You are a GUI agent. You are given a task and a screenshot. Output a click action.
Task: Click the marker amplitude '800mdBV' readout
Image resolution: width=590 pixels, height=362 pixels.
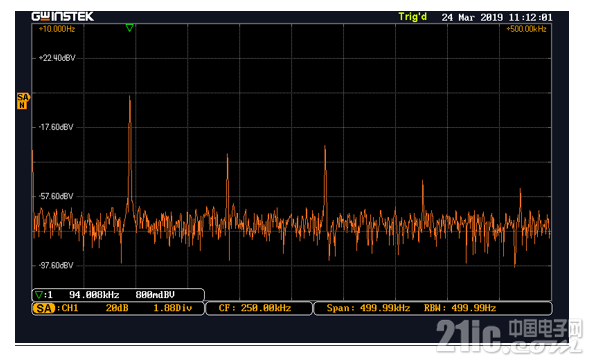[155, 295]
